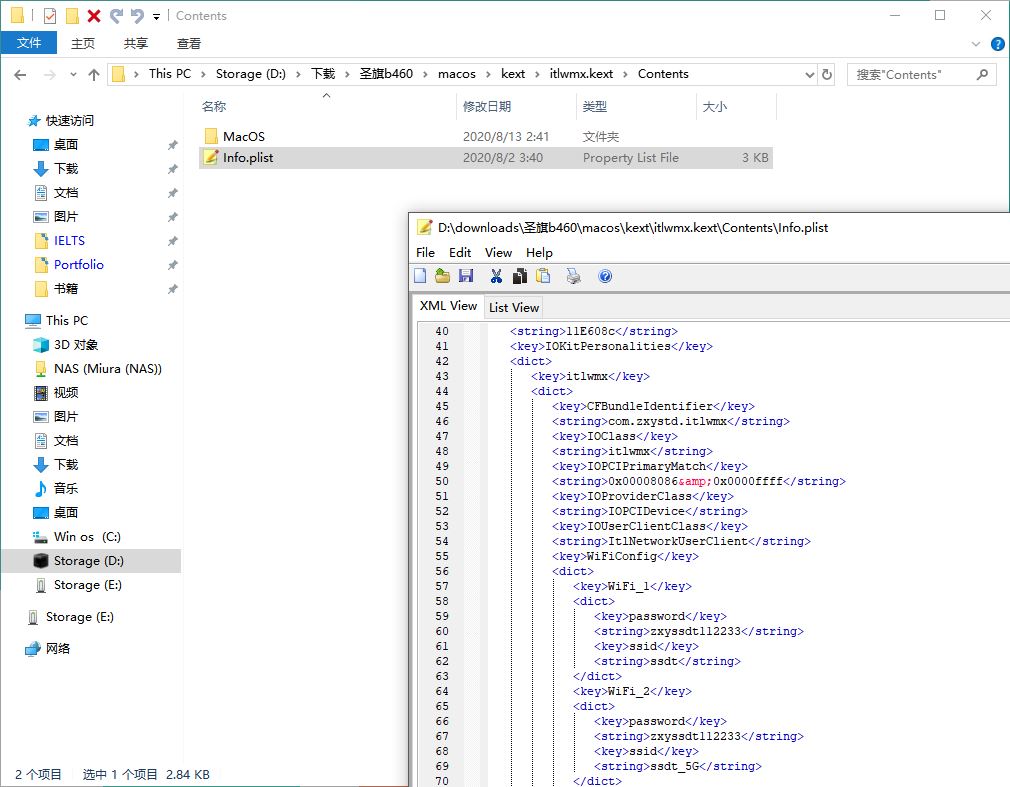Expand the address bar history dropdown

point(807,74)
